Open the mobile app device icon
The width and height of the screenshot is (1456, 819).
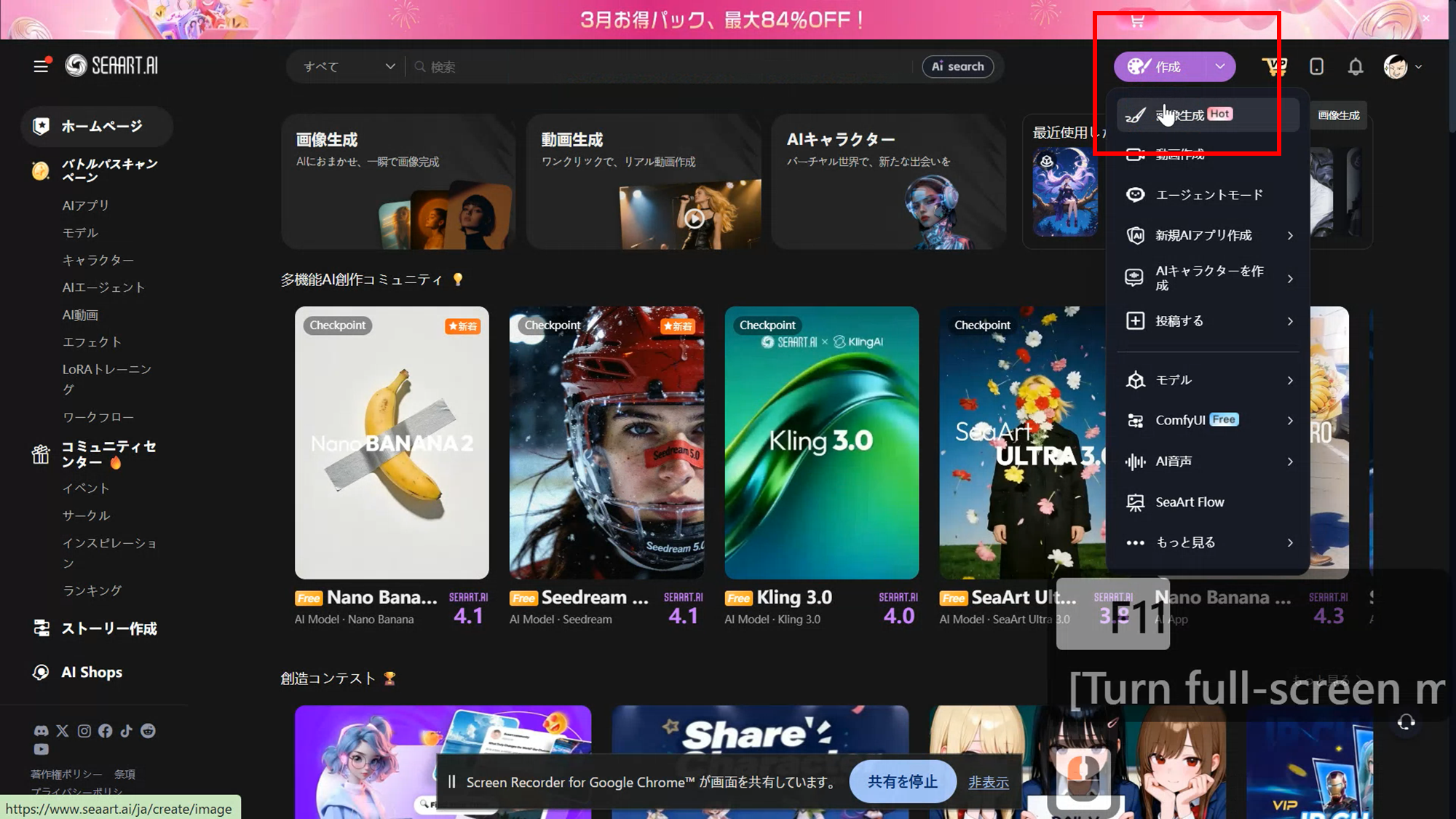pos(1316,66)
